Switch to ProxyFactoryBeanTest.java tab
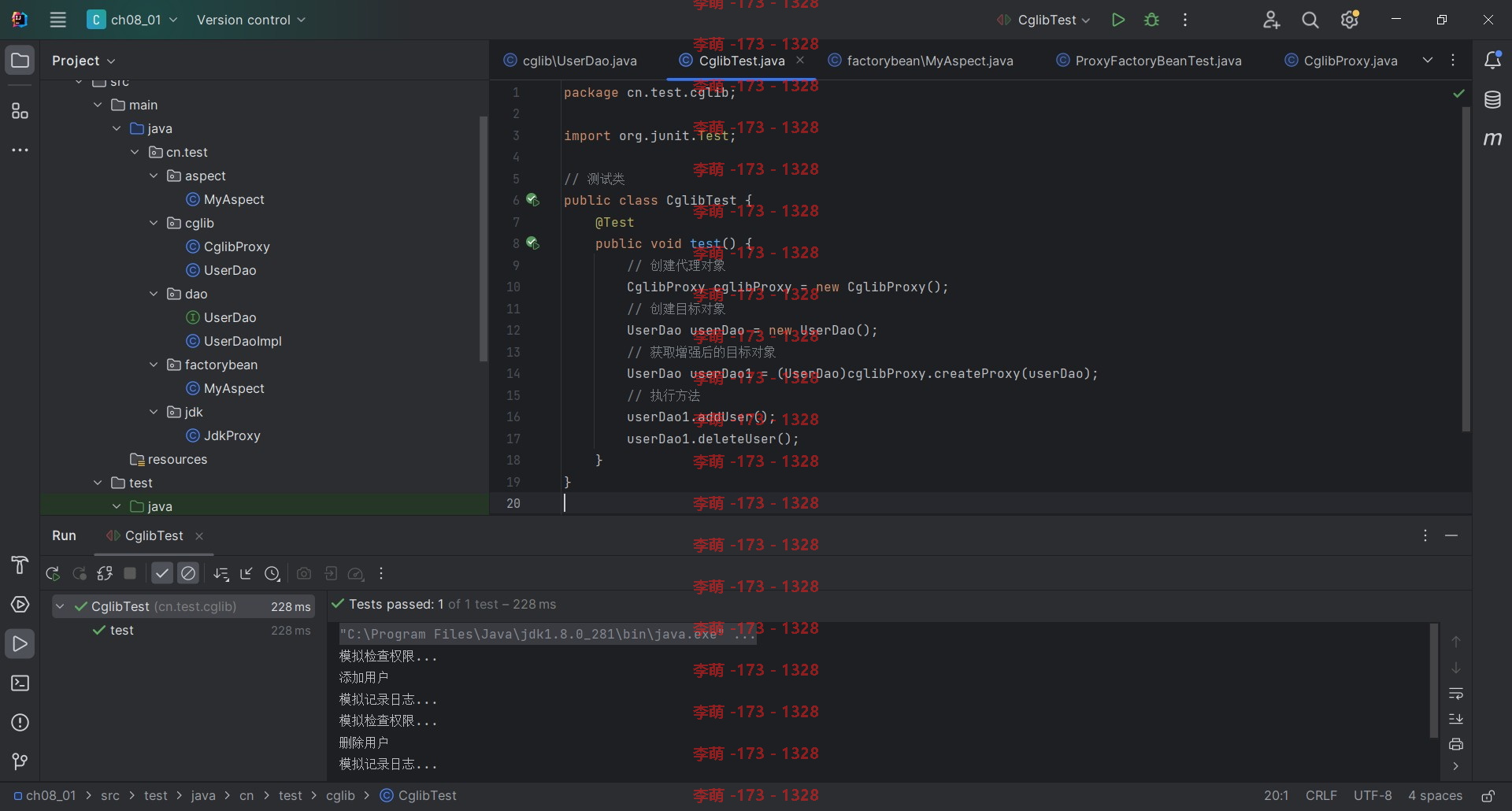Screen dimensions: 1512x811 pyautogui.click(x=1149, y=61)
